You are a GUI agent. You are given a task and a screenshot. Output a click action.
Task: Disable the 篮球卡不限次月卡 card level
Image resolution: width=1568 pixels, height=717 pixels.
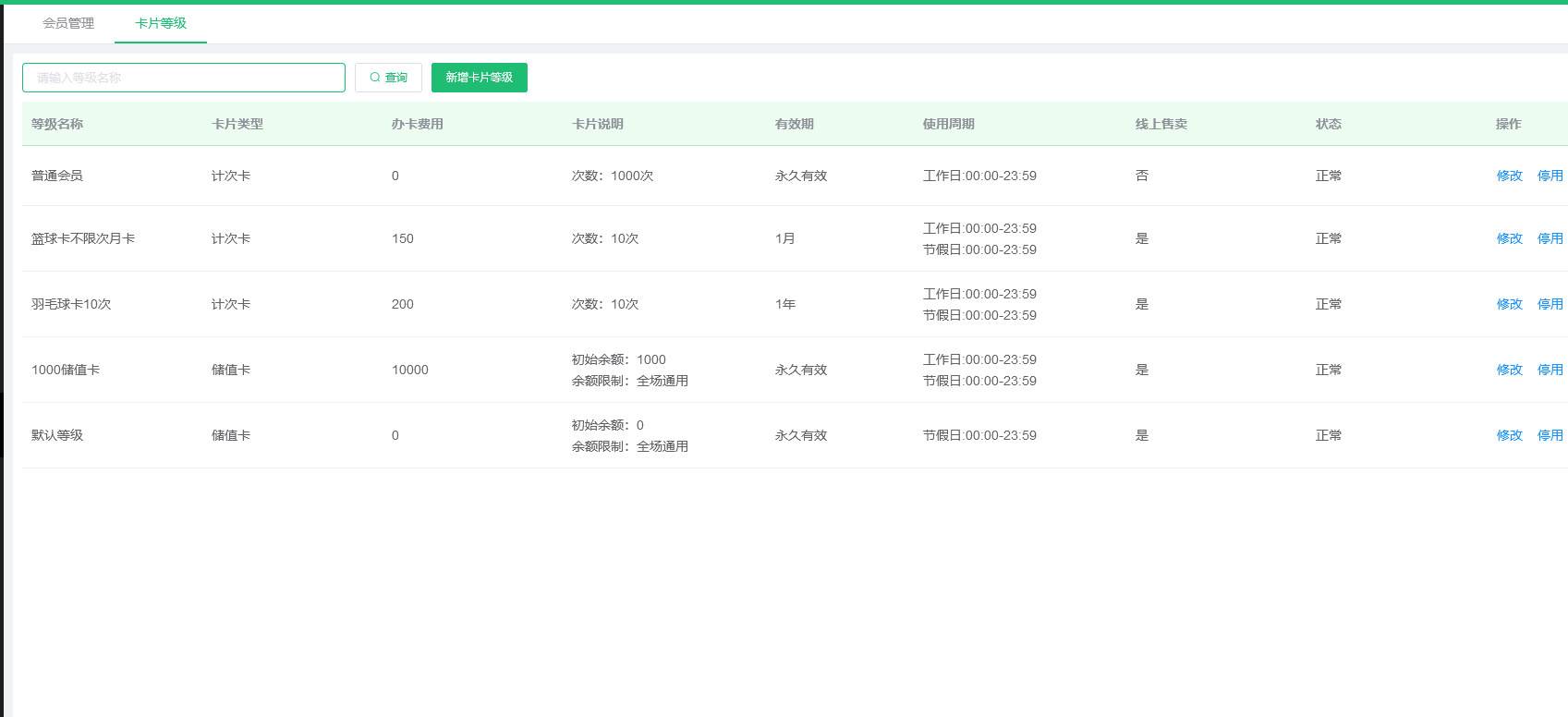click(1550, 238)
